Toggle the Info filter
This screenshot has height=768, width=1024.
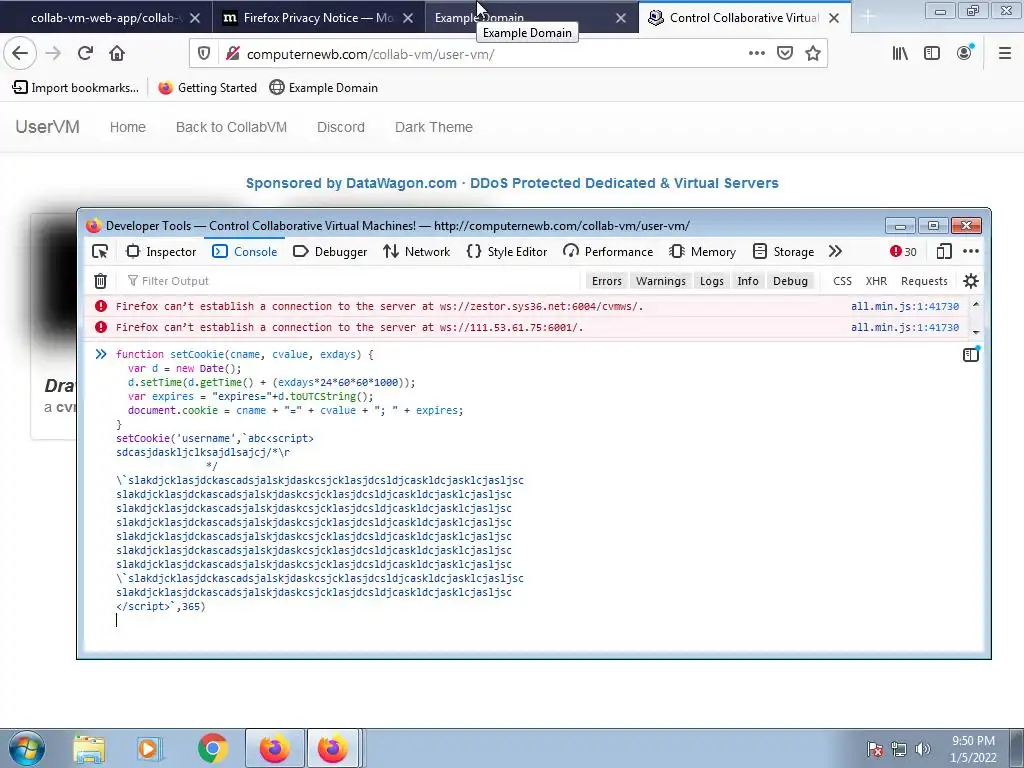[748, 281]
